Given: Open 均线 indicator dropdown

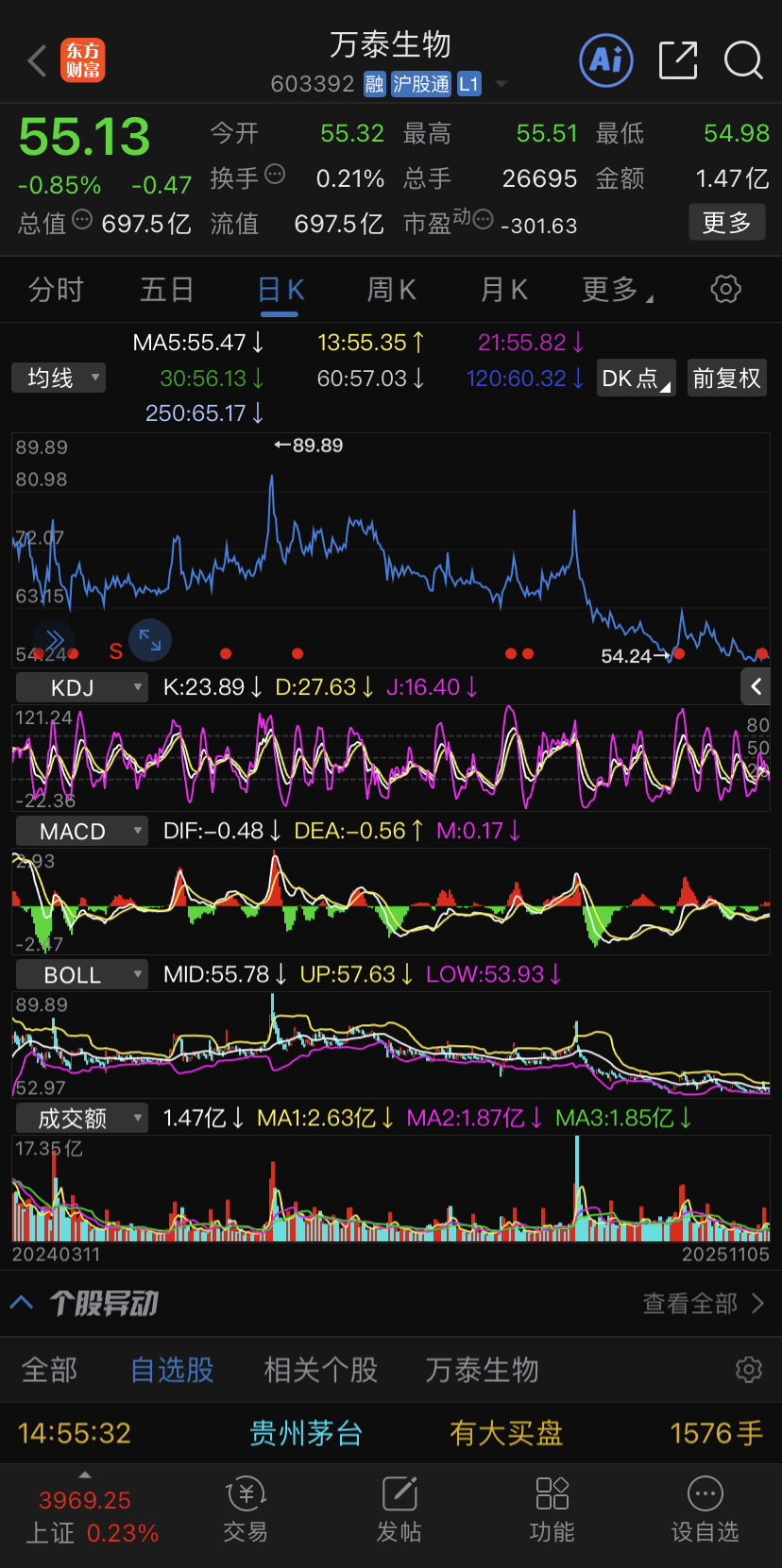Looking at the screenshot, I should click(x=59, y=379).
